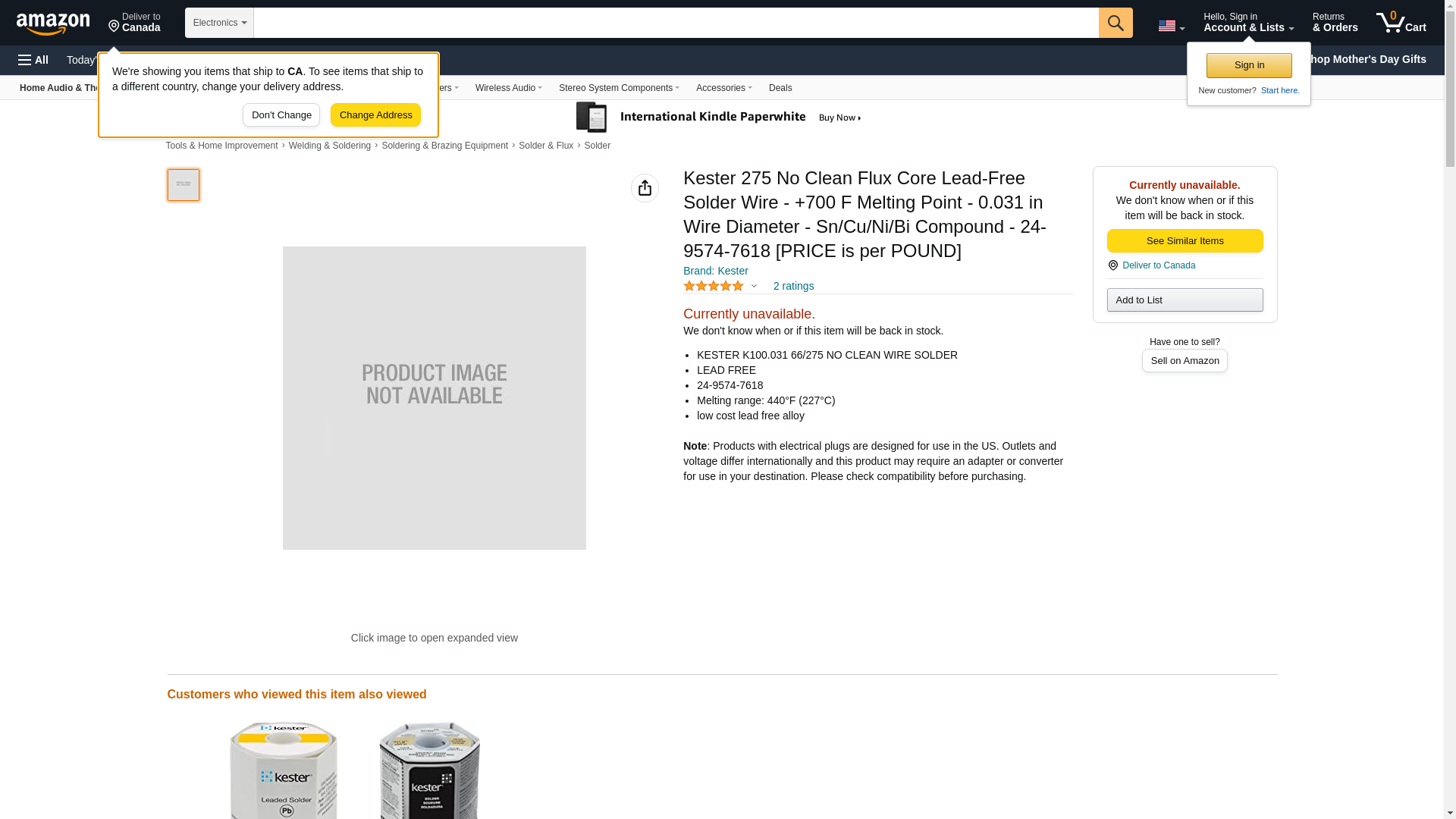Expand the Electronics search category dropdown

pos(219,23)
